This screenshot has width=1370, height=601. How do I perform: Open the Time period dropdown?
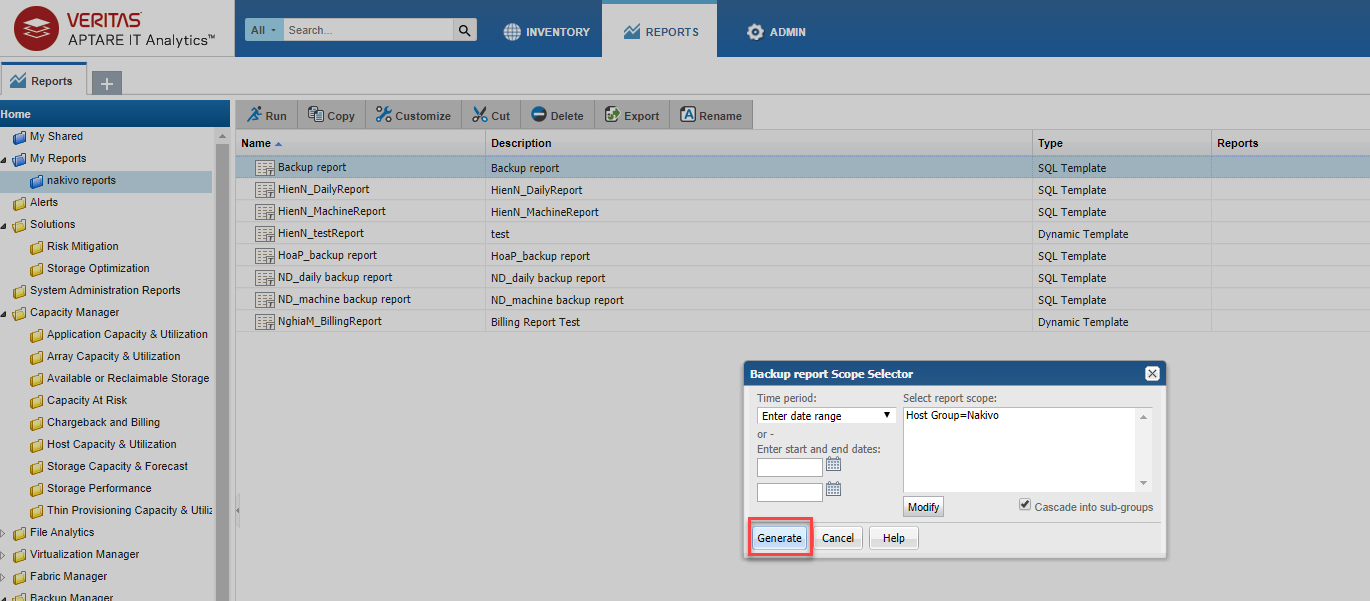[x=826, y=415]
